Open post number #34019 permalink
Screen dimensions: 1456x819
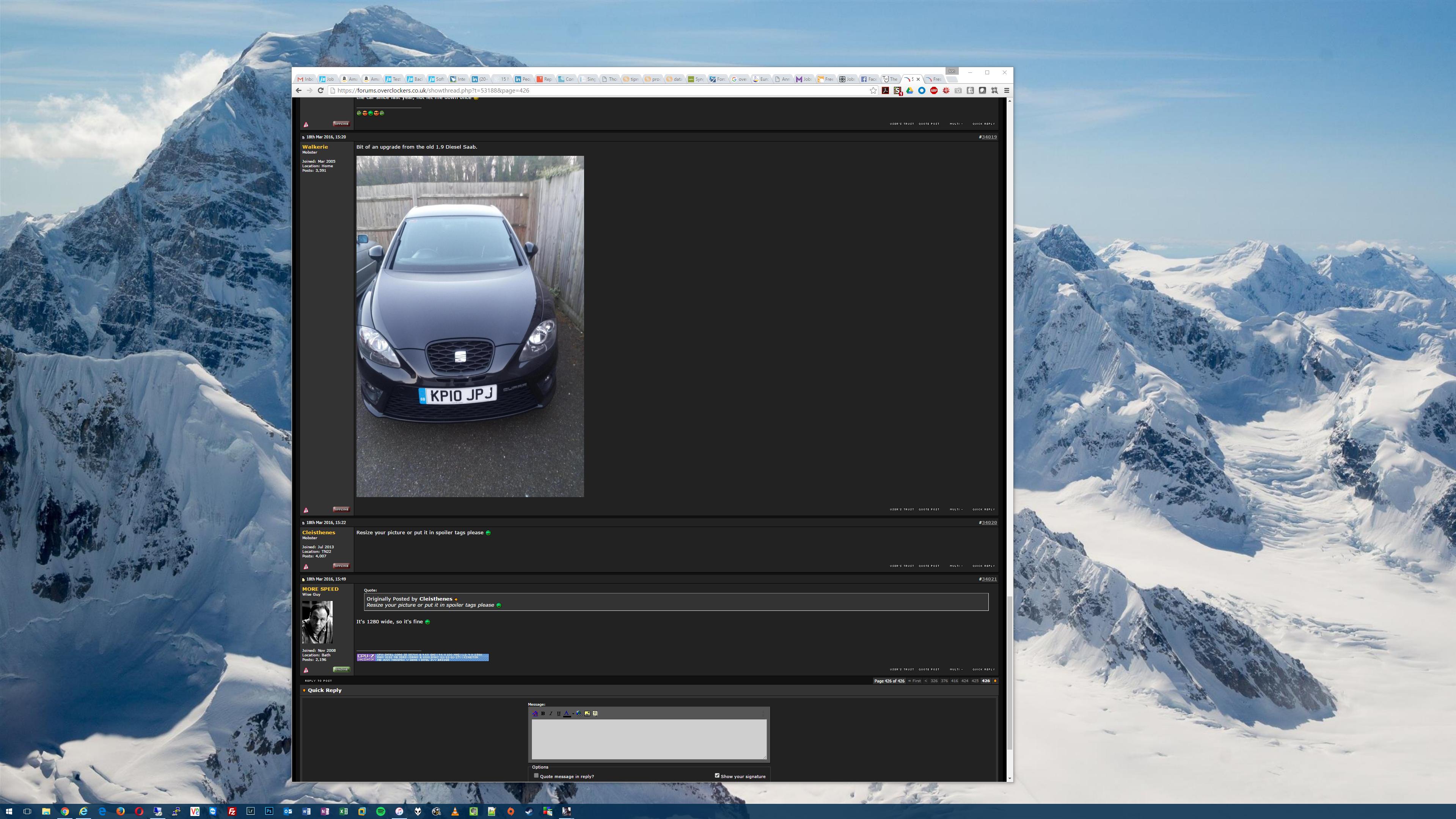(x=989, y=137)
